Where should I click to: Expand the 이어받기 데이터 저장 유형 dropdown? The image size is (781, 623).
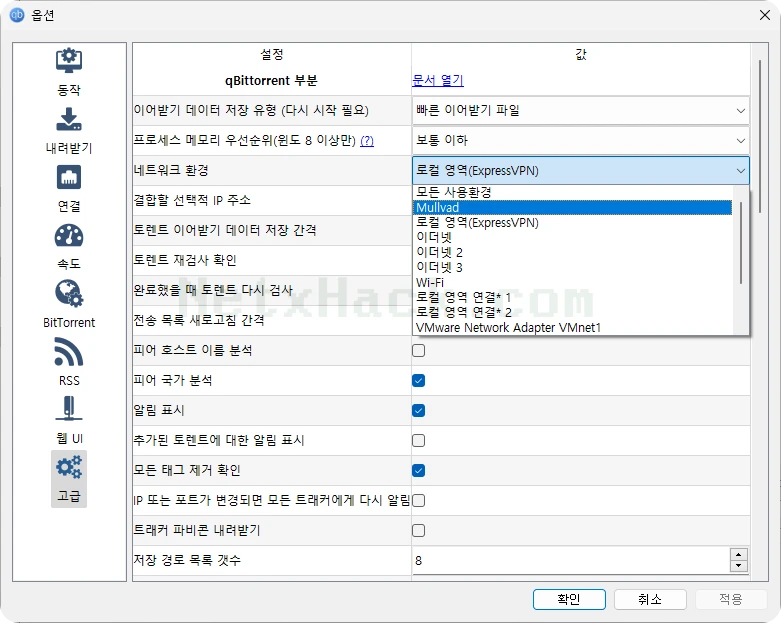[x=580, y=110]
